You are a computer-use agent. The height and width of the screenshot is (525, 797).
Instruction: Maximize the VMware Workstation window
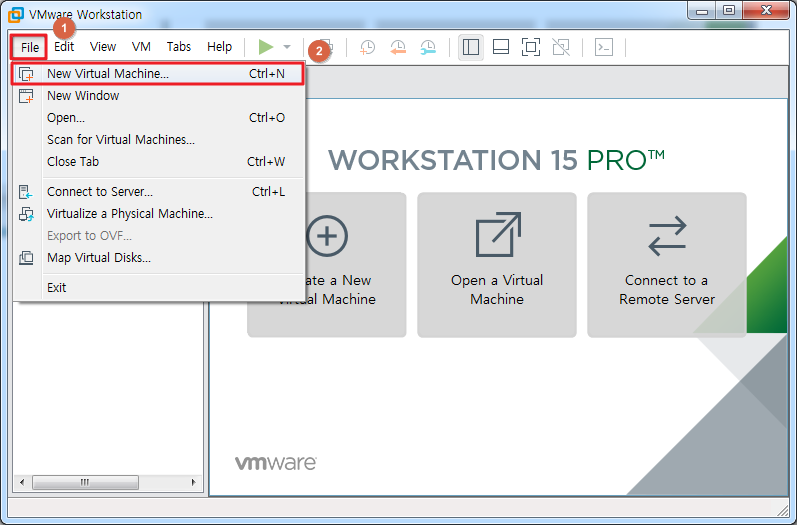729,11
